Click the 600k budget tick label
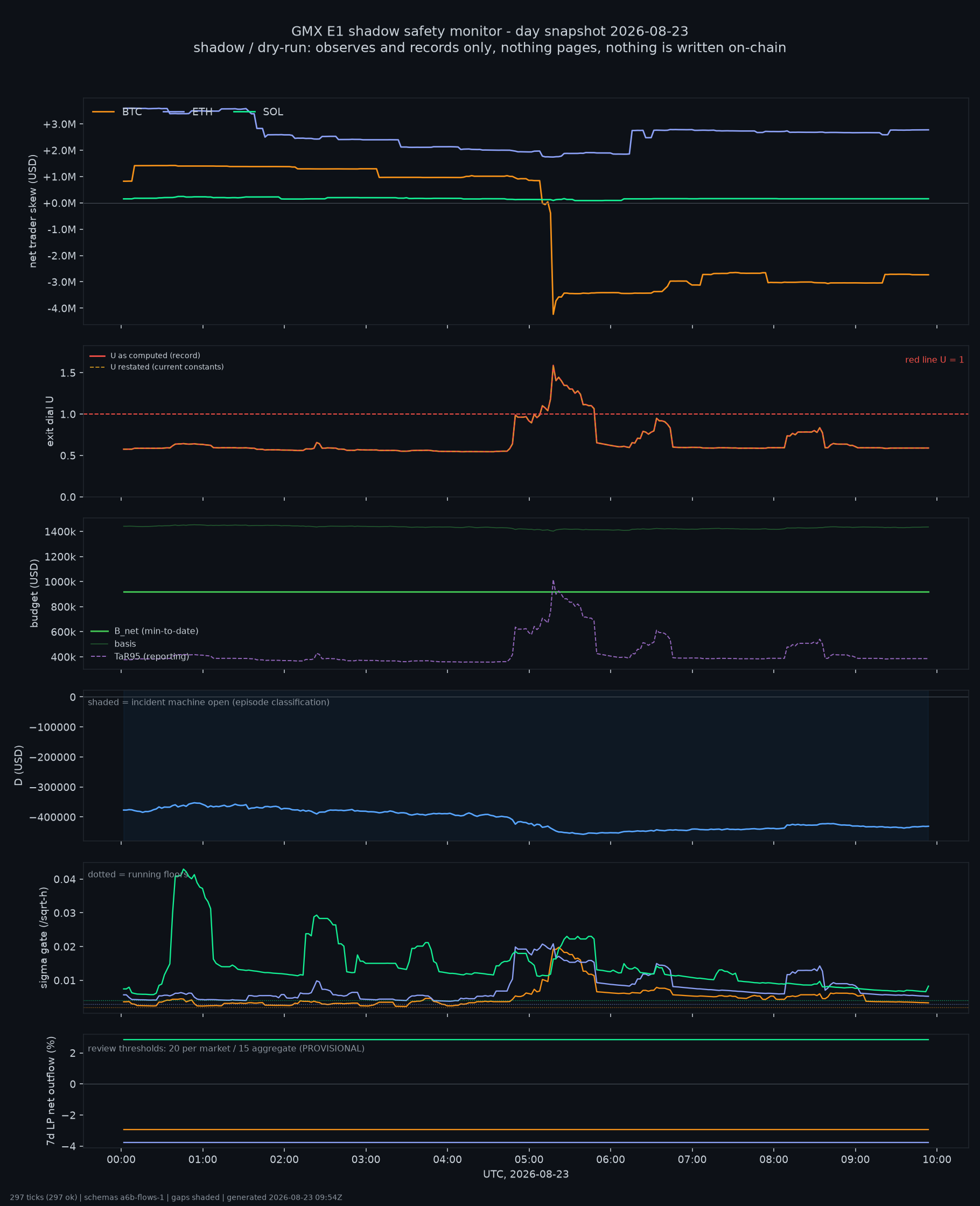The height and width of the screenshot is (1206, 980). (x=63, y=632)
